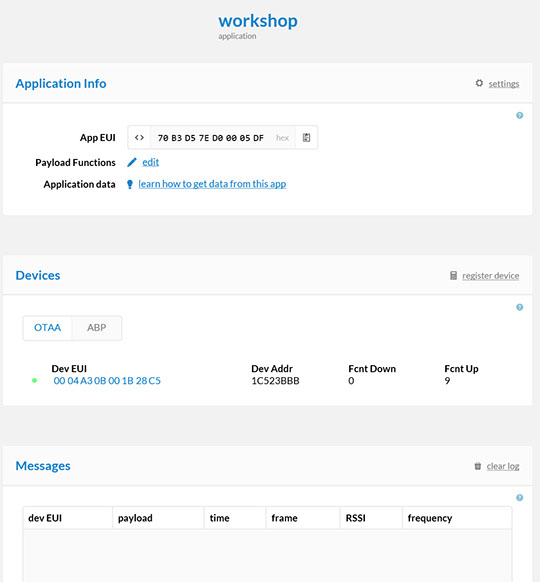
Task: Click the register device icon
Action: [x=453, y=275]
